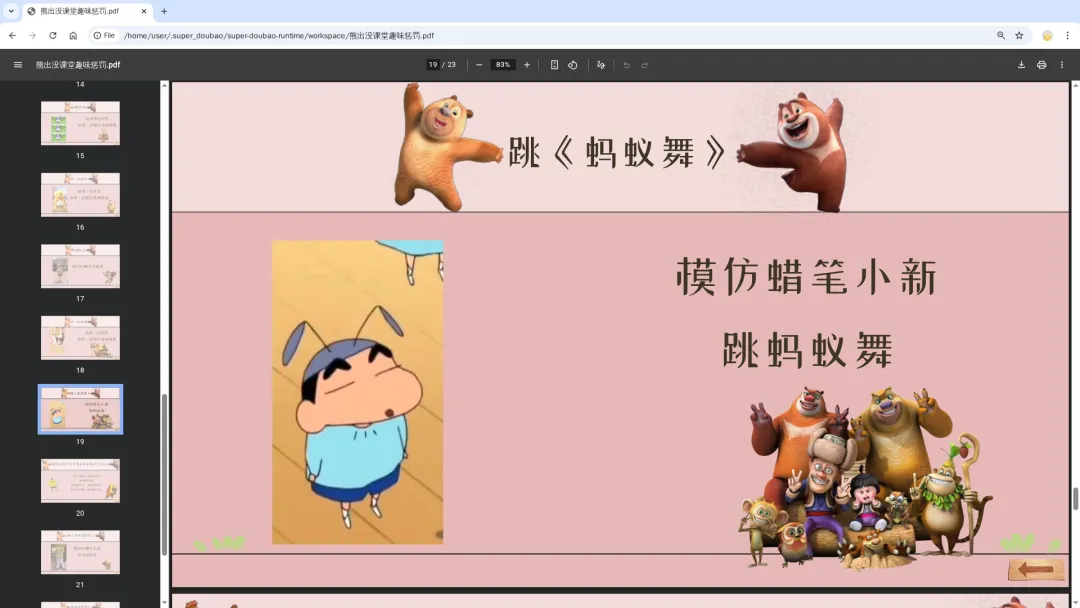The width and height of the screenshot is (1080, 608).
Task: Open page 20 thumbnail
Action: click(x=80, y=481)
